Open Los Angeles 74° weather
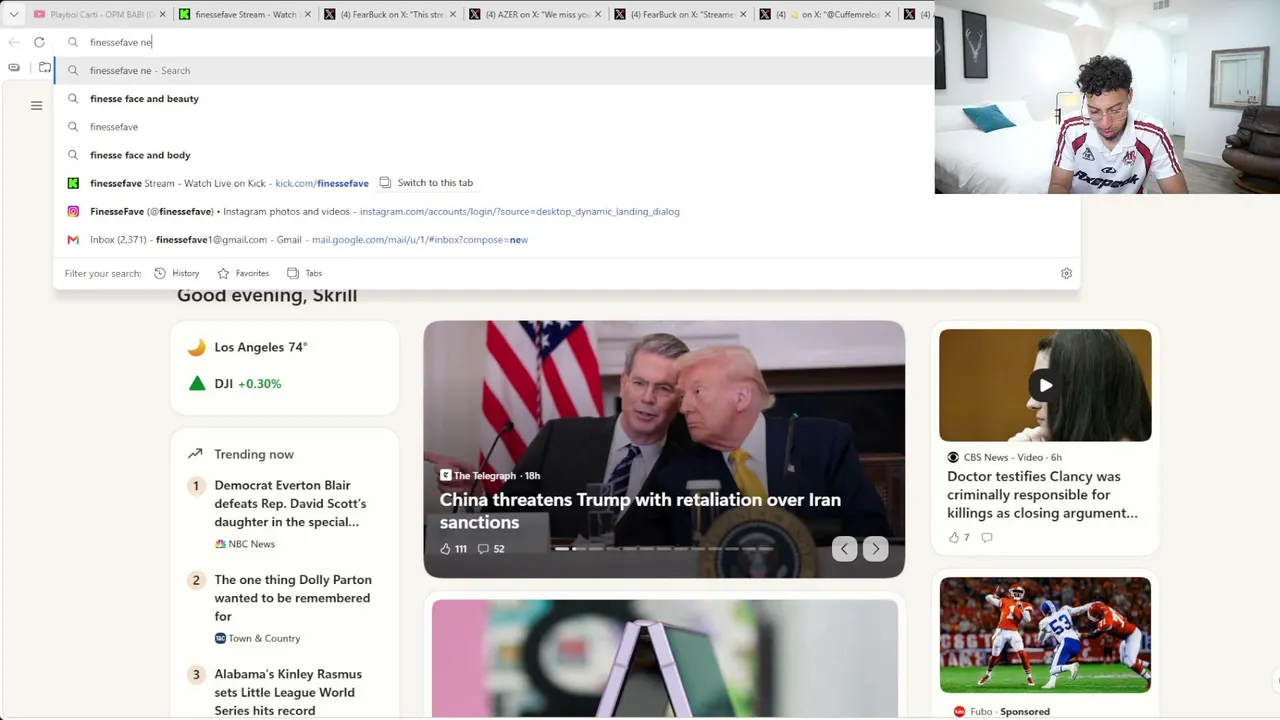1280x720 pixels. pyautogui.click(x=261, y=347)
